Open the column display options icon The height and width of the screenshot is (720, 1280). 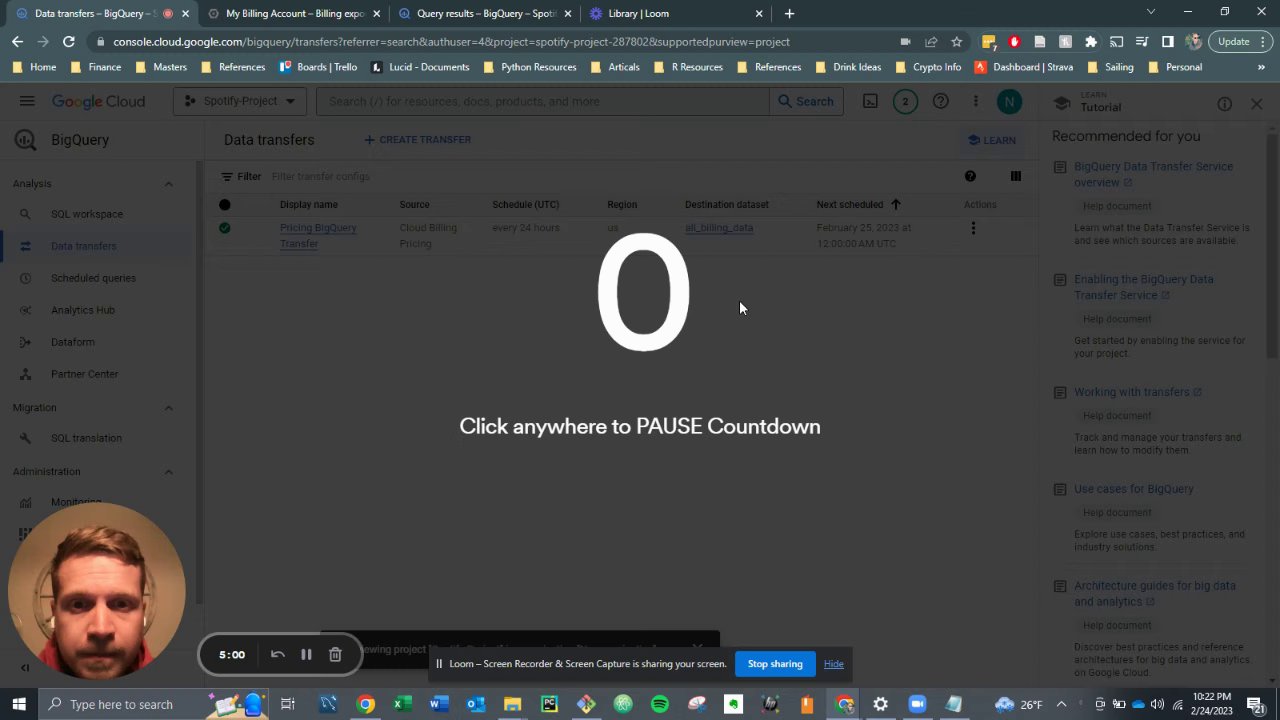pyautogui.click(x=1015, y=176)
